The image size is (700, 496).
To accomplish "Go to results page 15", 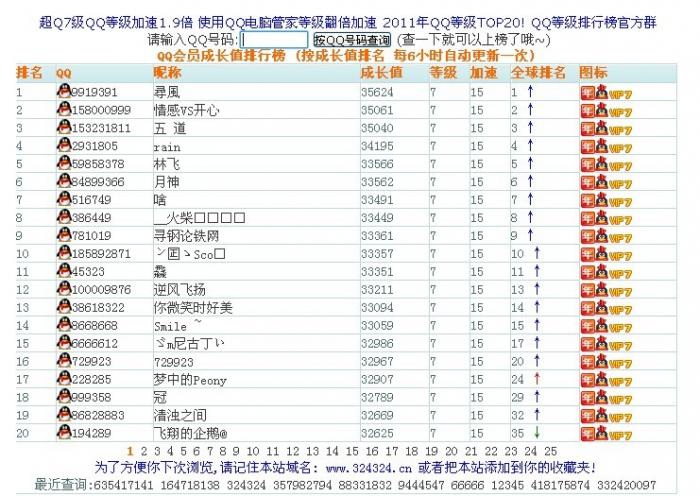I will 352,451.
